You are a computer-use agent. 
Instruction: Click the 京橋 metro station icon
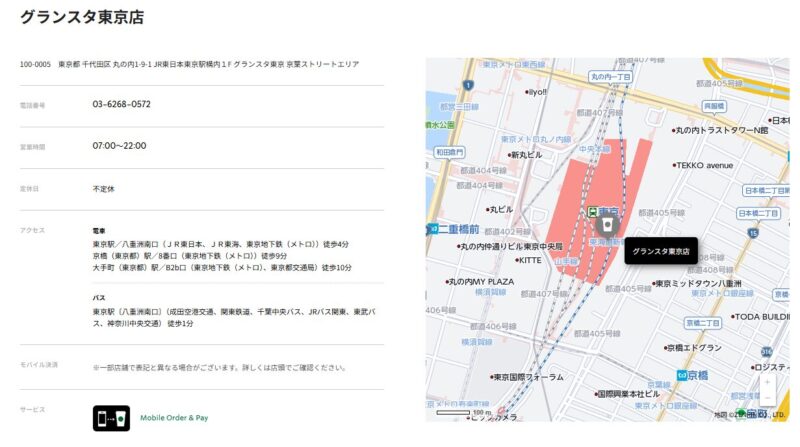(x=682, y=376)
